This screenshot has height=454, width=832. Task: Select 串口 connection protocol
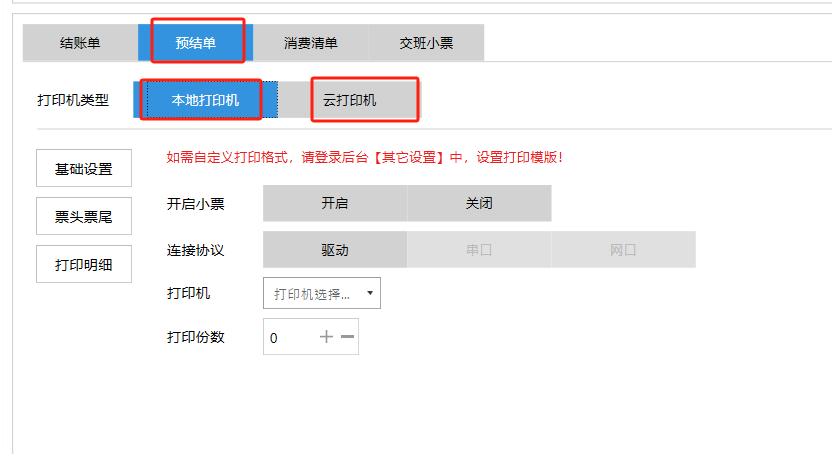pyautogui.click(x=479, y=249)
